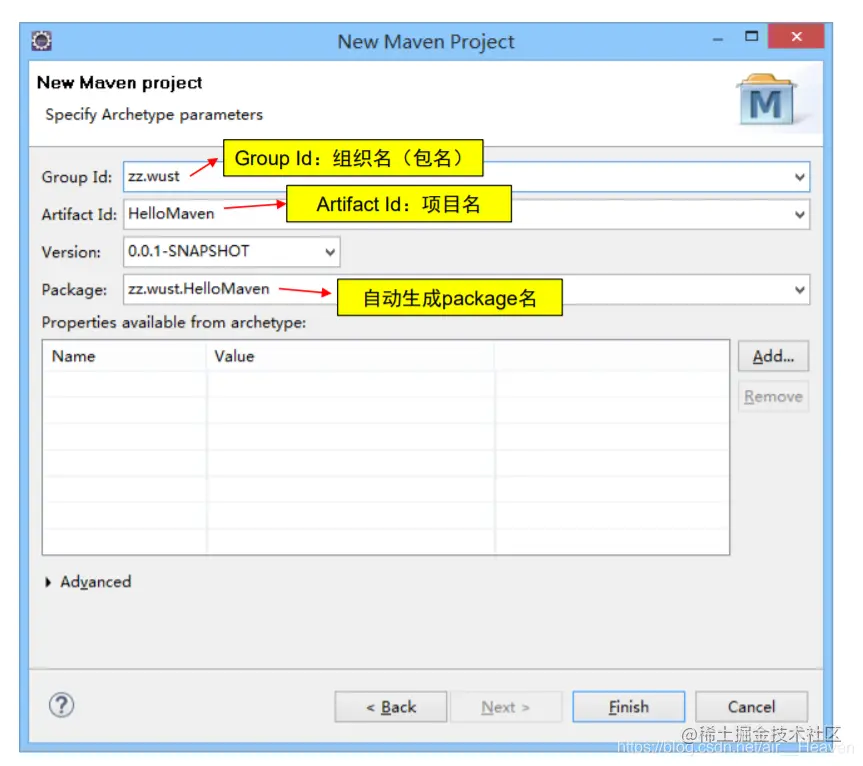Minimize the New Maven Project window
Screen dimensions: 863x766
pos(718,39)
